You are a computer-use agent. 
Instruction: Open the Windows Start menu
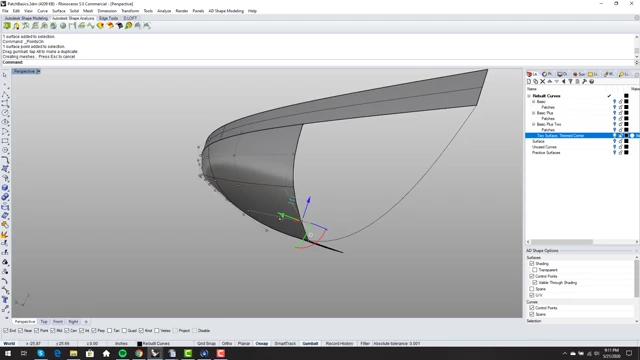pyautogui.click(x=8, y=353)
